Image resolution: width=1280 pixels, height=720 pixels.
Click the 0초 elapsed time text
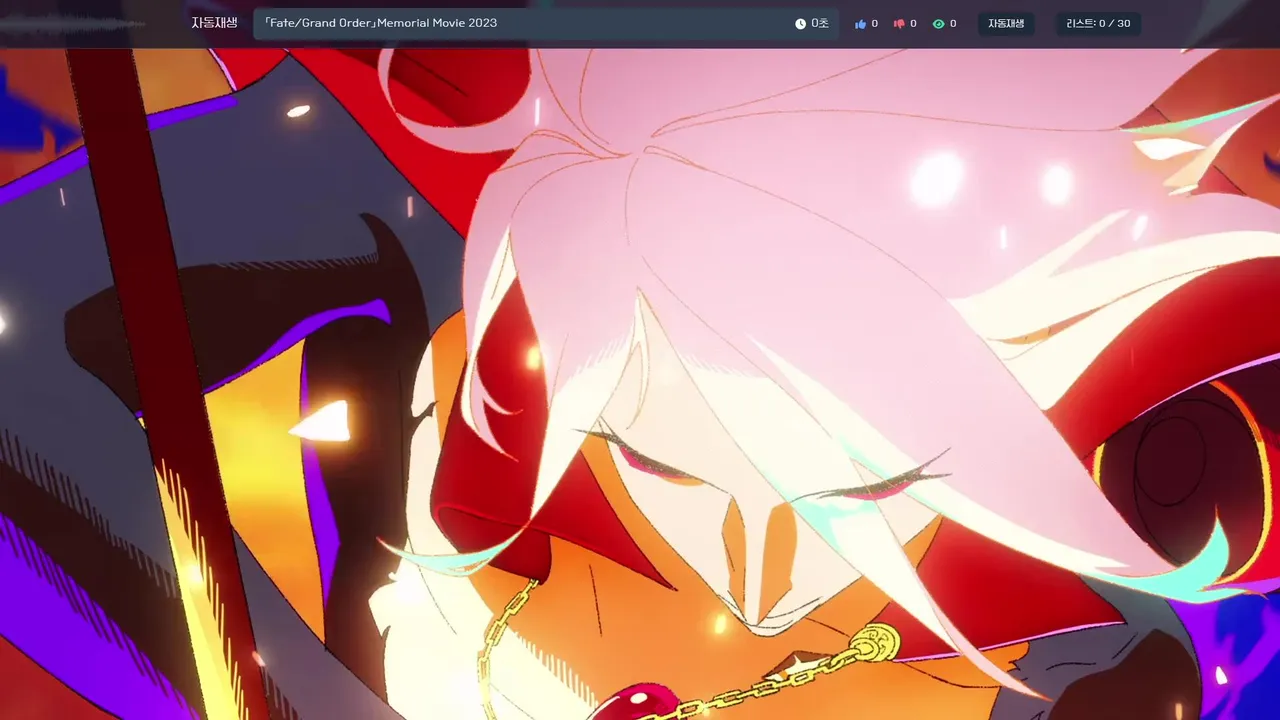point(820,23)
